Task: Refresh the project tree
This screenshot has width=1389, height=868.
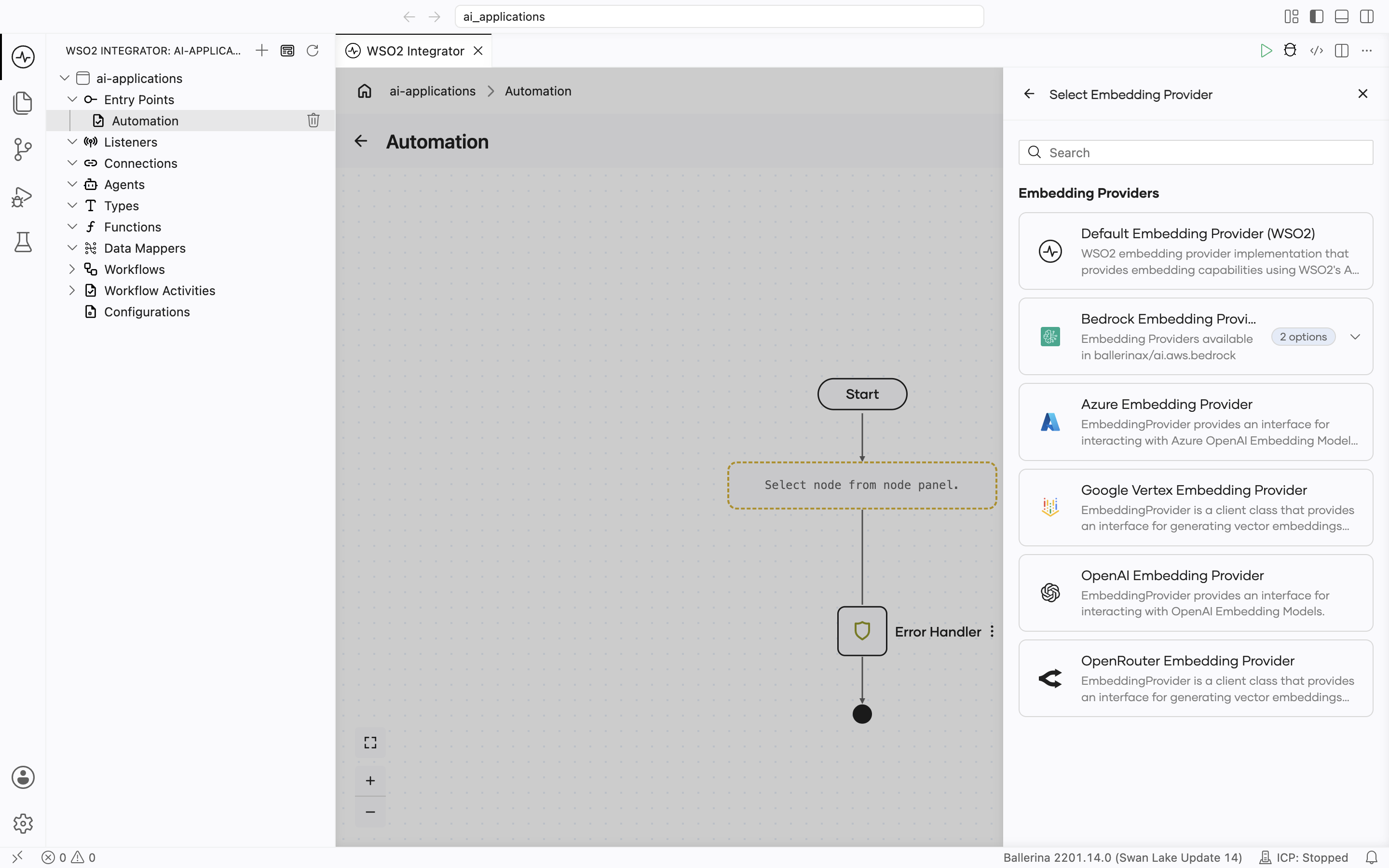Action: [312, 51]
